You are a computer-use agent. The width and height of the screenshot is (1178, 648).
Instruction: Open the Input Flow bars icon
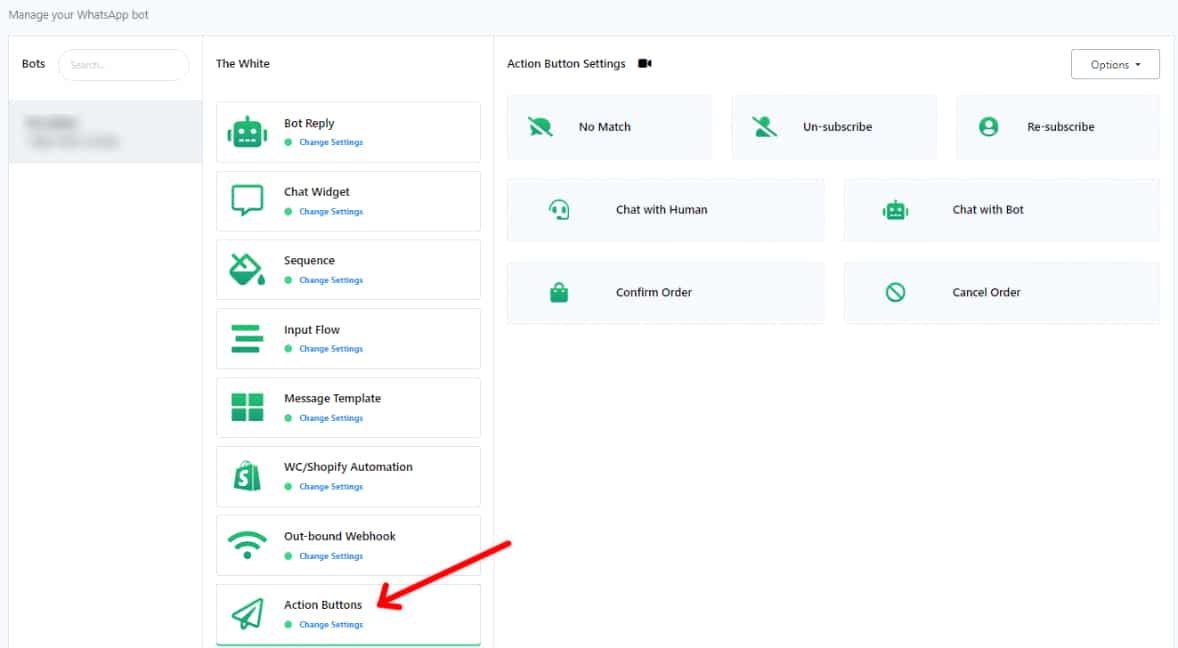click(247, 338)
